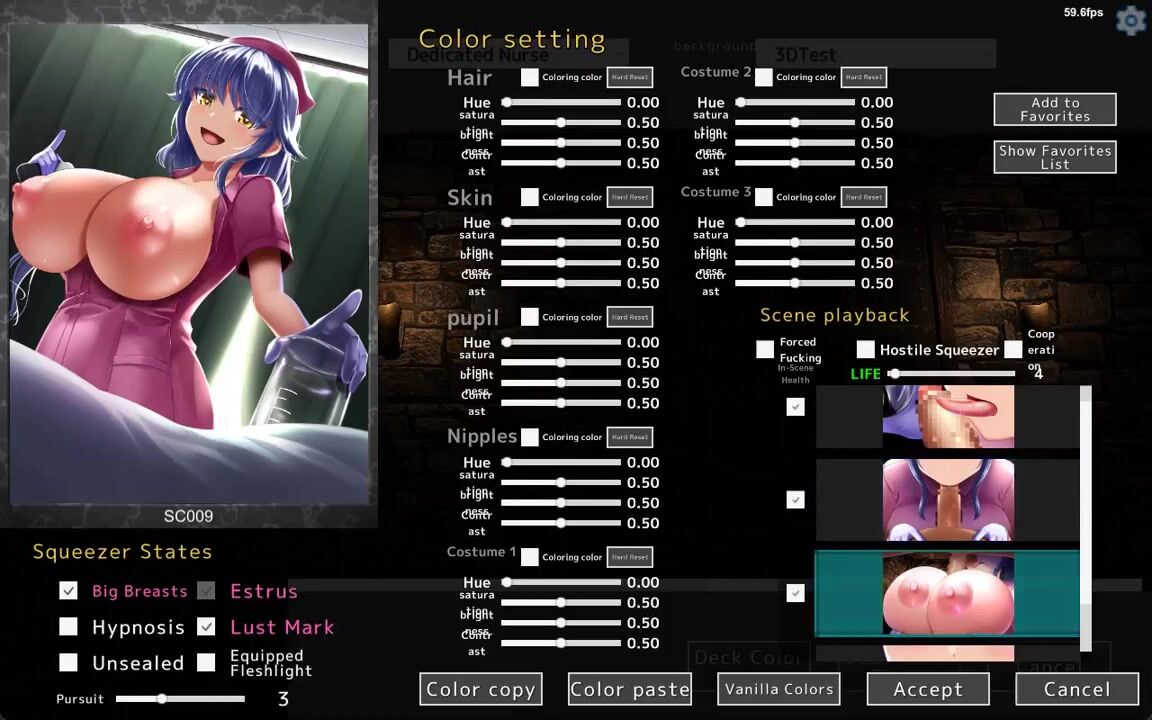Enable Skin coloring color checkbox

click(530, 197)
